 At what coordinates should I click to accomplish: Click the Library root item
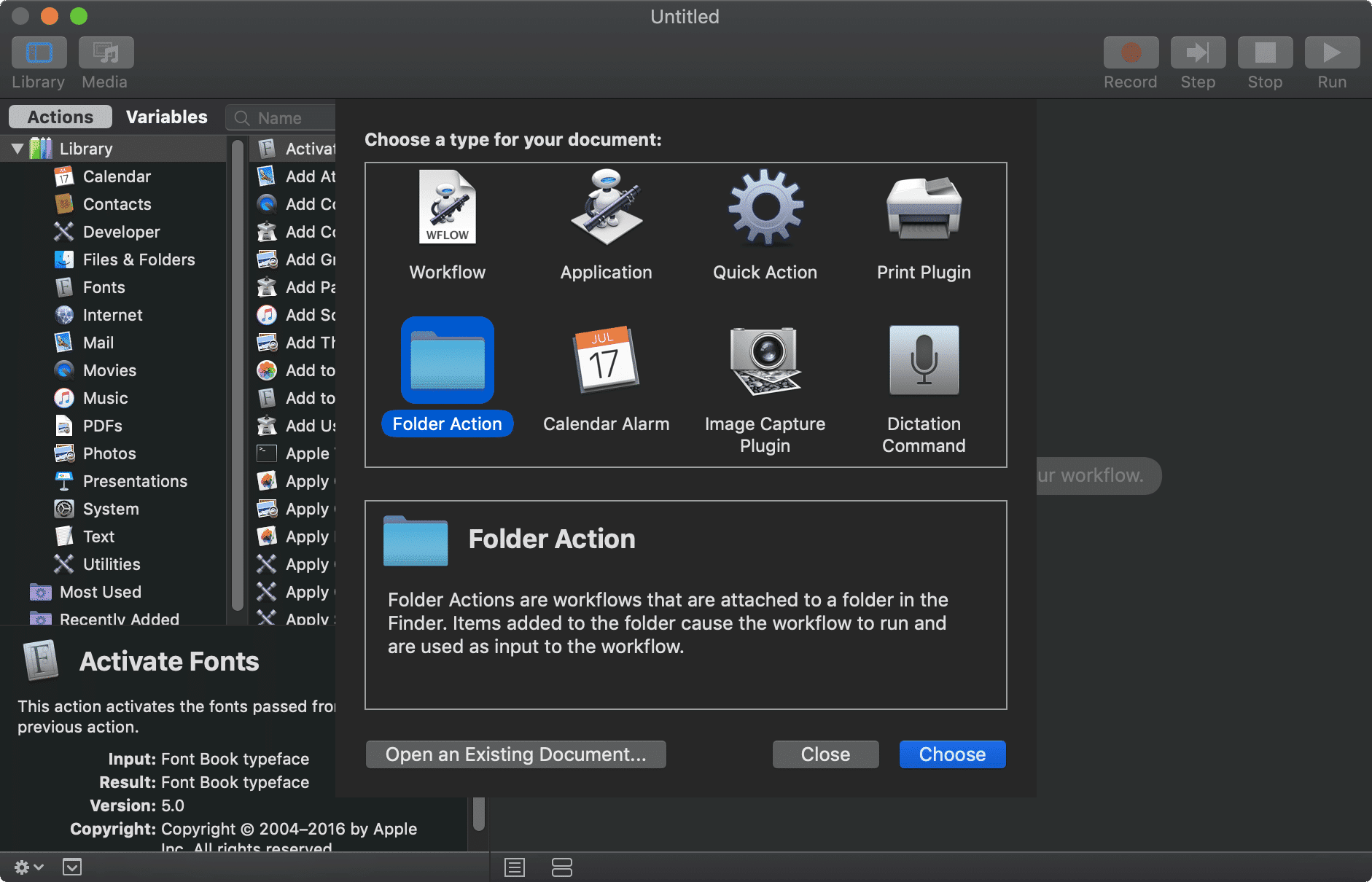[x=113, y=149]
